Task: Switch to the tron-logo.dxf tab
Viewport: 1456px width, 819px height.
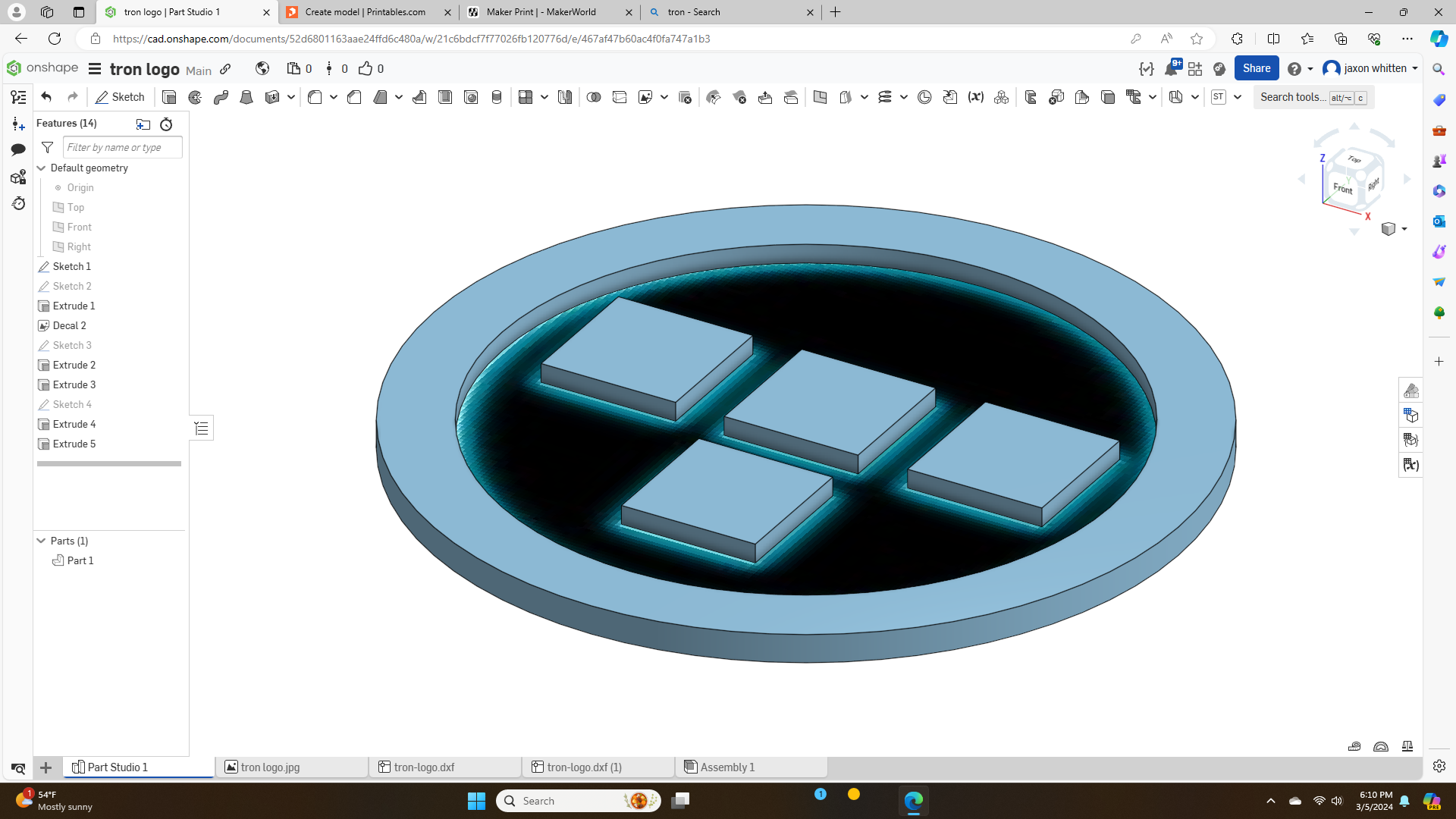Action: pyautogui.click(x=444, y=767)
